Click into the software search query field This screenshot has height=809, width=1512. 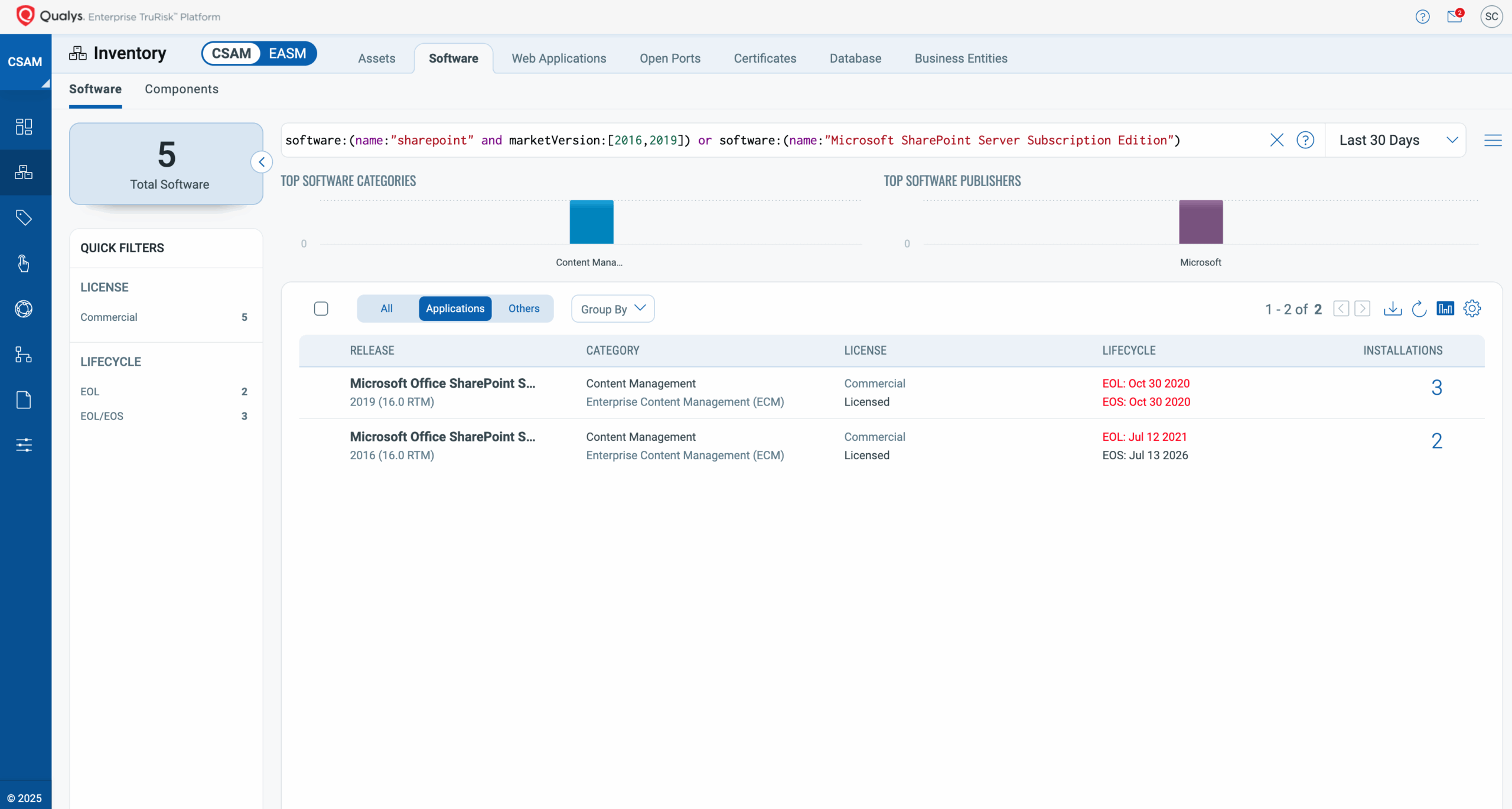click(774, 140)
